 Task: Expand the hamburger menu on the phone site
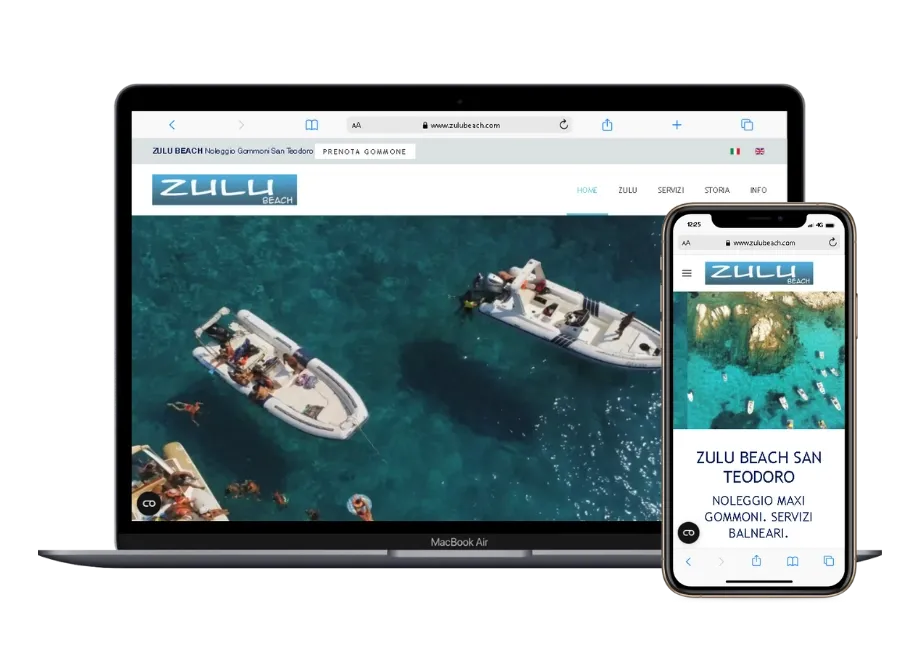687,273
